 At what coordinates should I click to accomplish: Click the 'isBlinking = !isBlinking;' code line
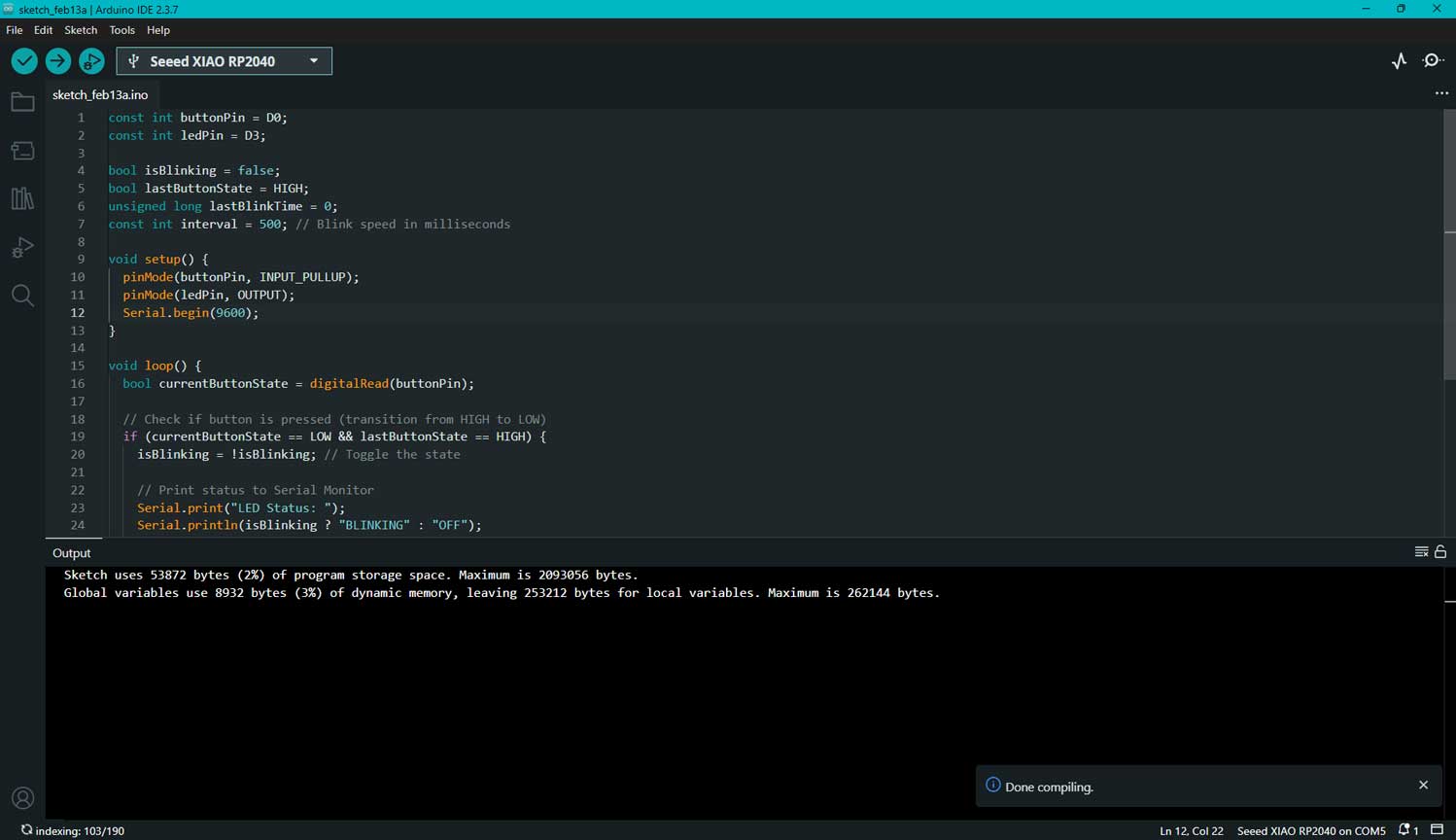point(226,454)
